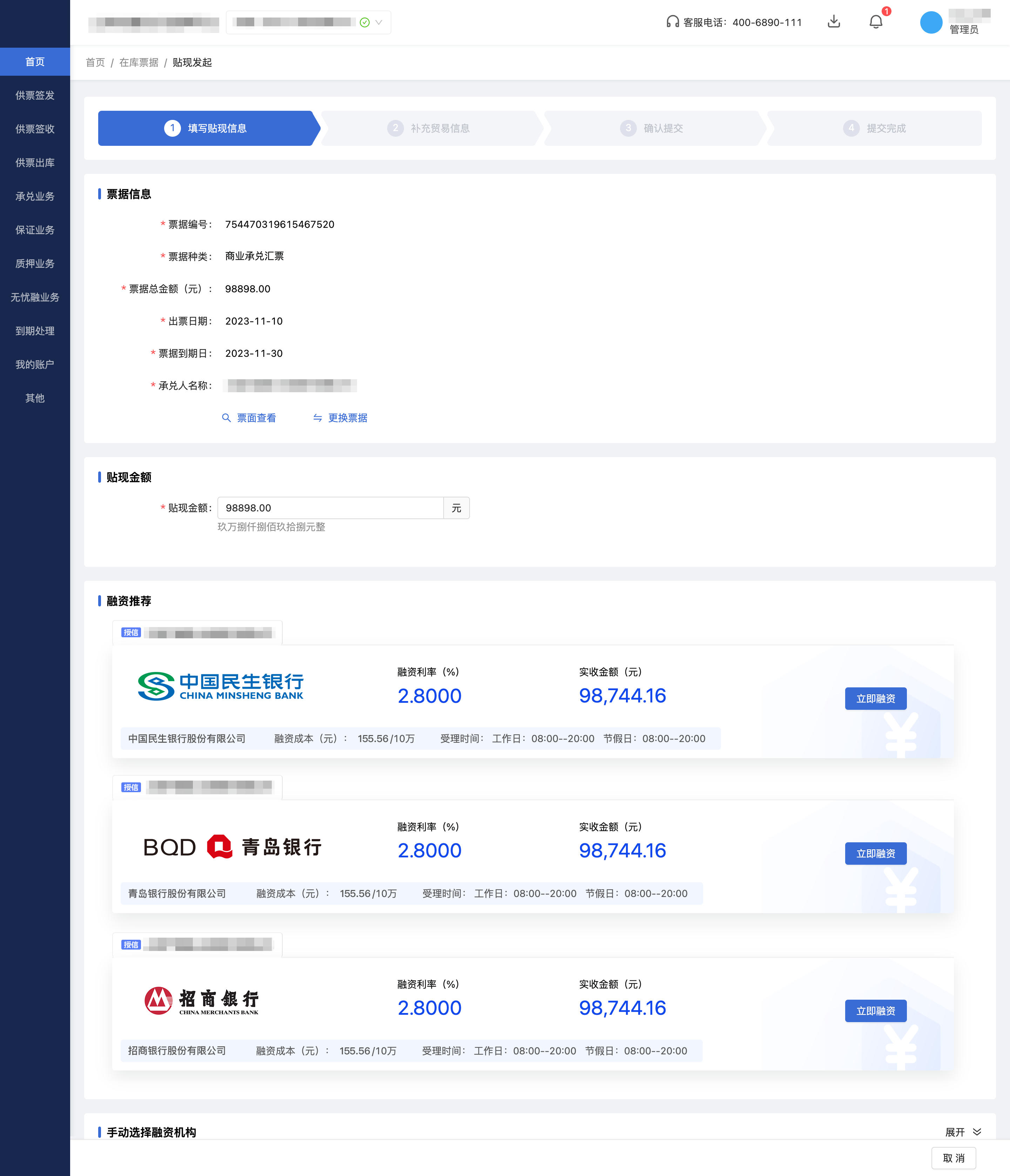This screenshot has height=1176, width=1010.
Task: Click 民生银行 实收金额 98,744.16
Action: coord(622,695)
